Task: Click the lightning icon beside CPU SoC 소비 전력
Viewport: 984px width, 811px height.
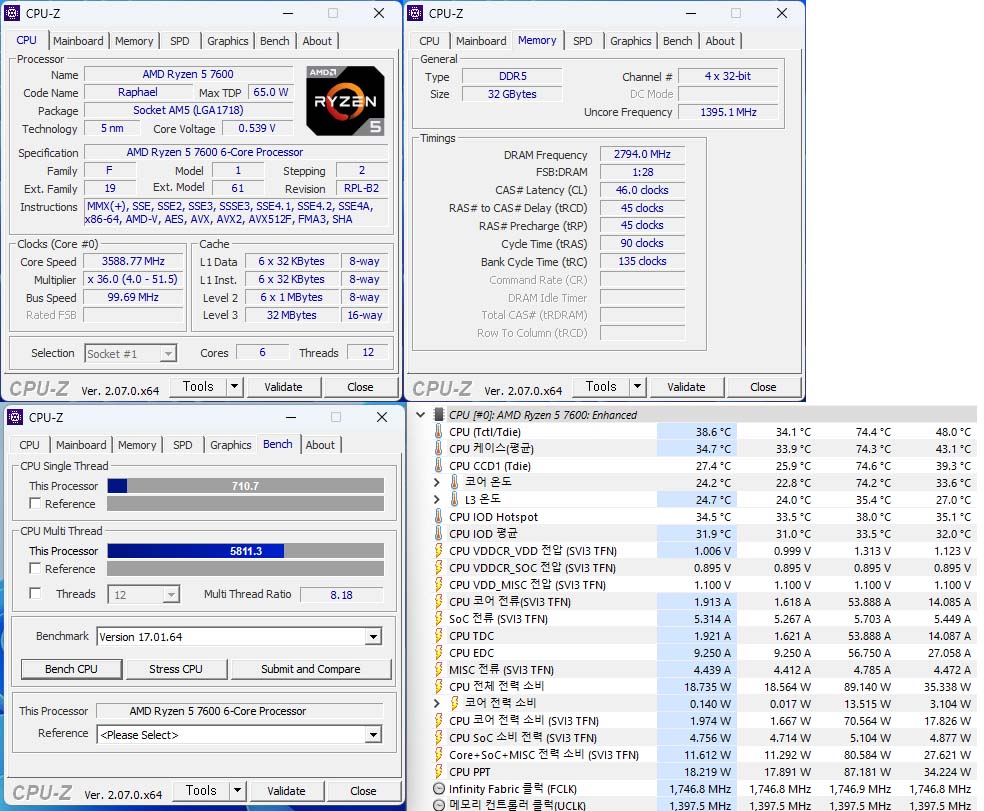Action: coord(439,738)
